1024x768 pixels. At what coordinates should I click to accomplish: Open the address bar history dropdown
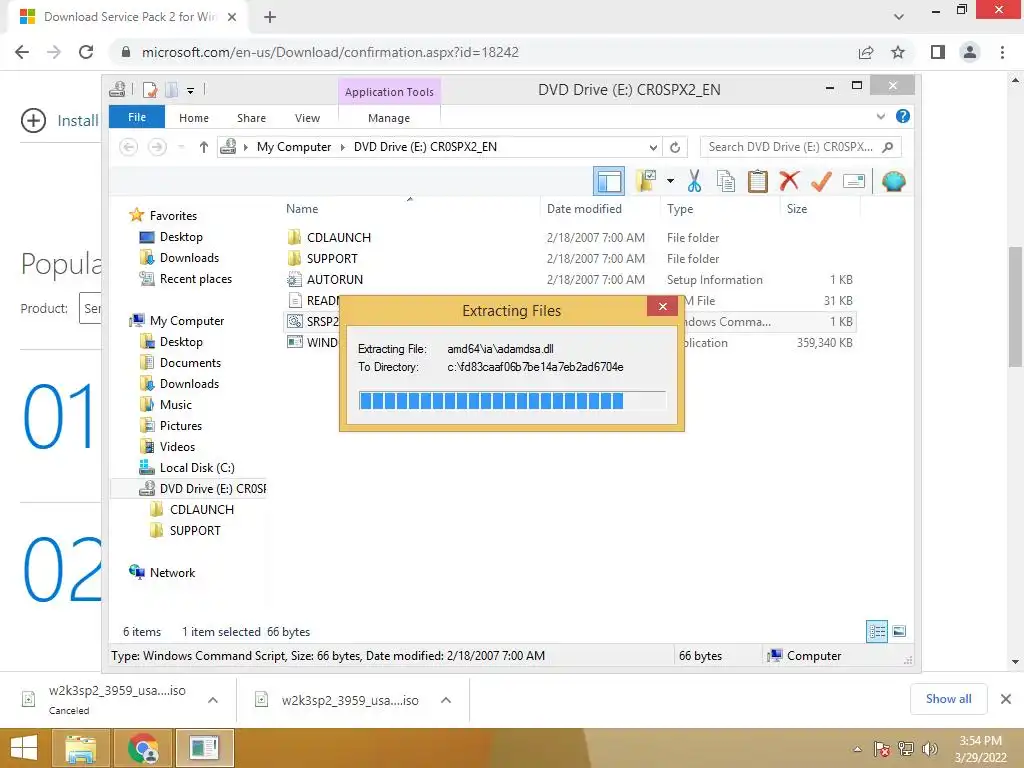click(x=652, y=147)
